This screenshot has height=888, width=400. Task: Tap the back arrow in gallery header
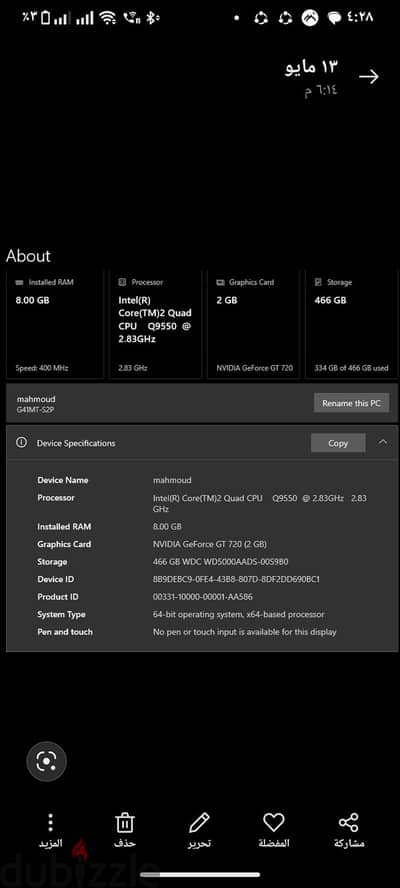pos(368,77)
